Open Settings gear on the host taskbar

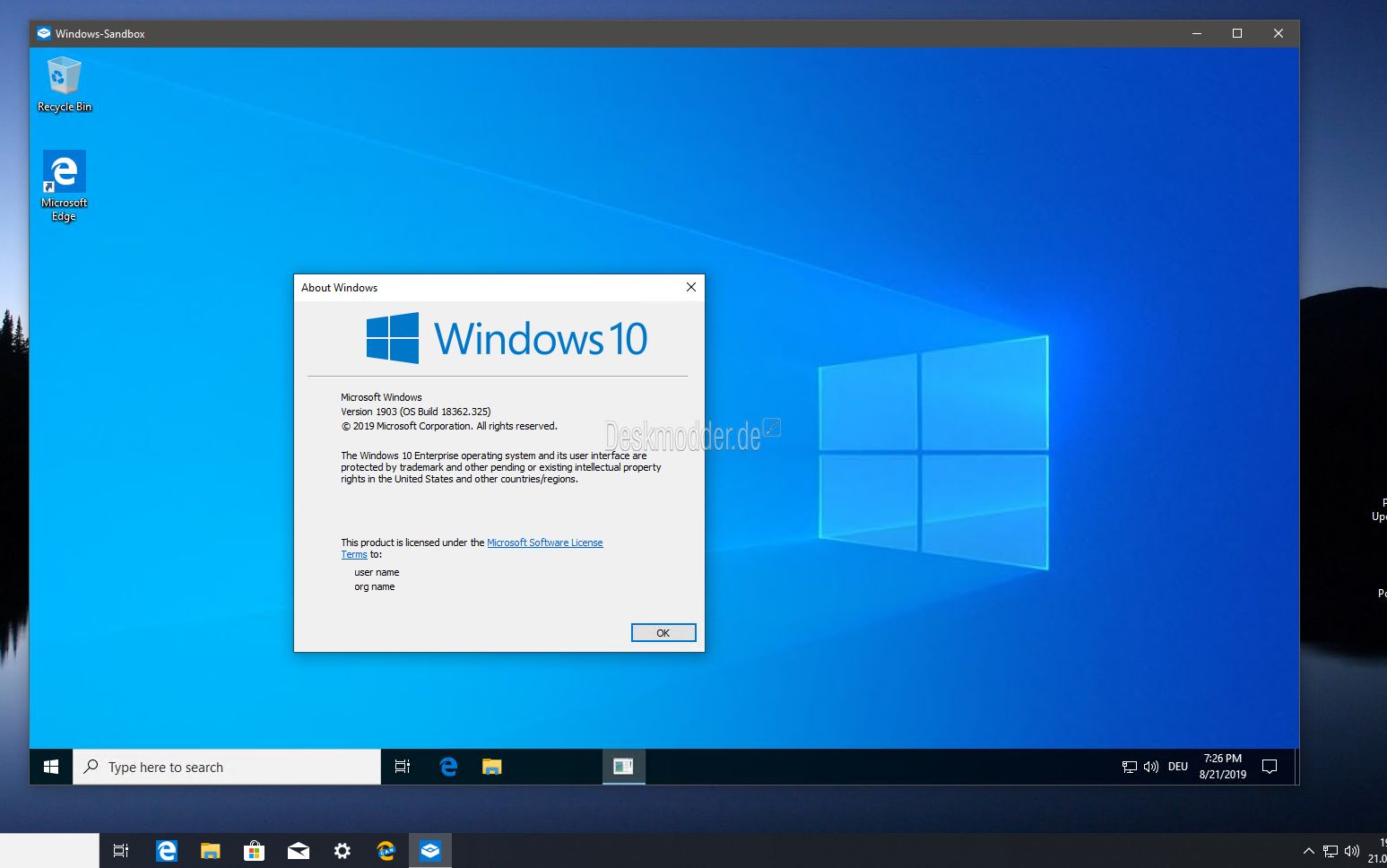pos(342,851)
